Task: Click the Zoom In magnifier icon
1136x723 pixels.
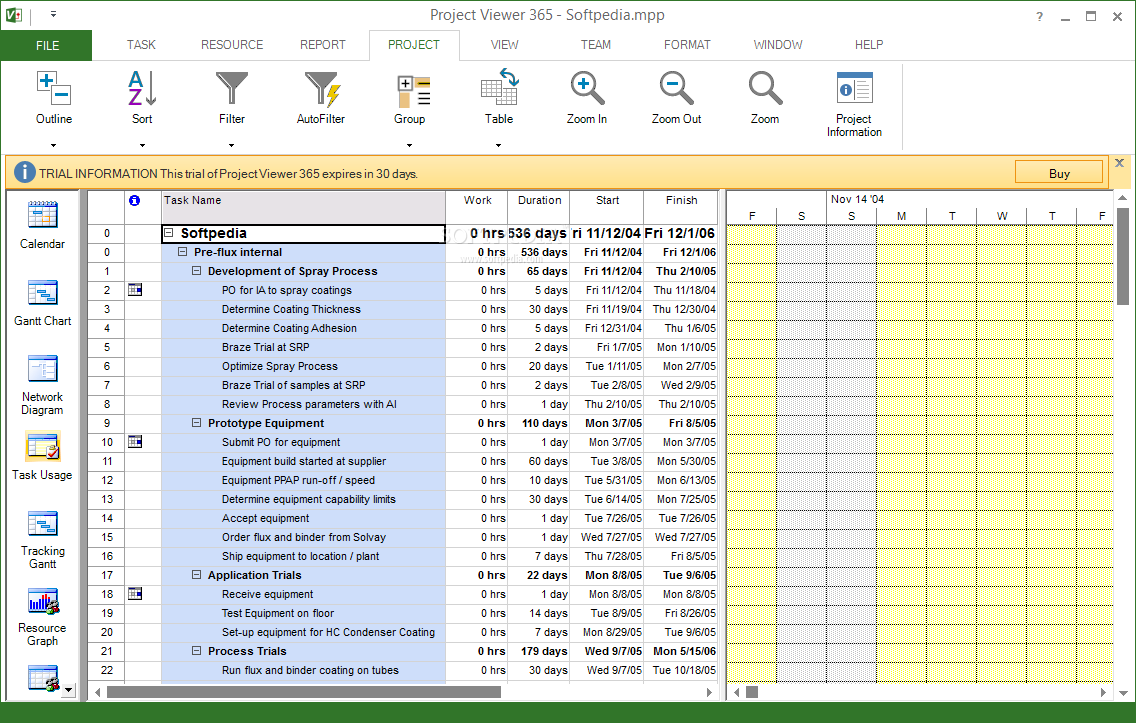Action: click(x=587, y=89)
